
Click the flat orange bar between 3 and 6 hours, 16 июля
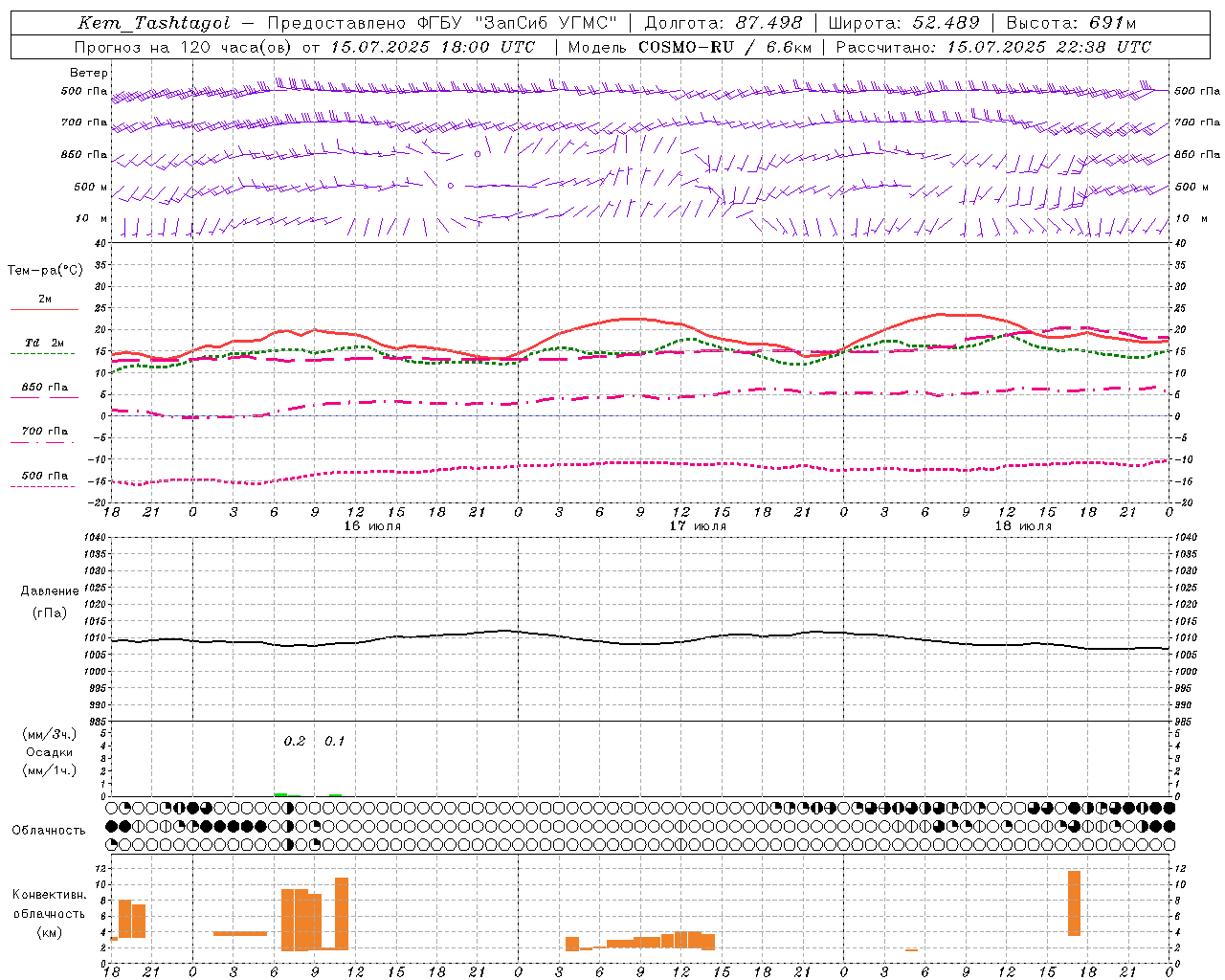point(240,933)
